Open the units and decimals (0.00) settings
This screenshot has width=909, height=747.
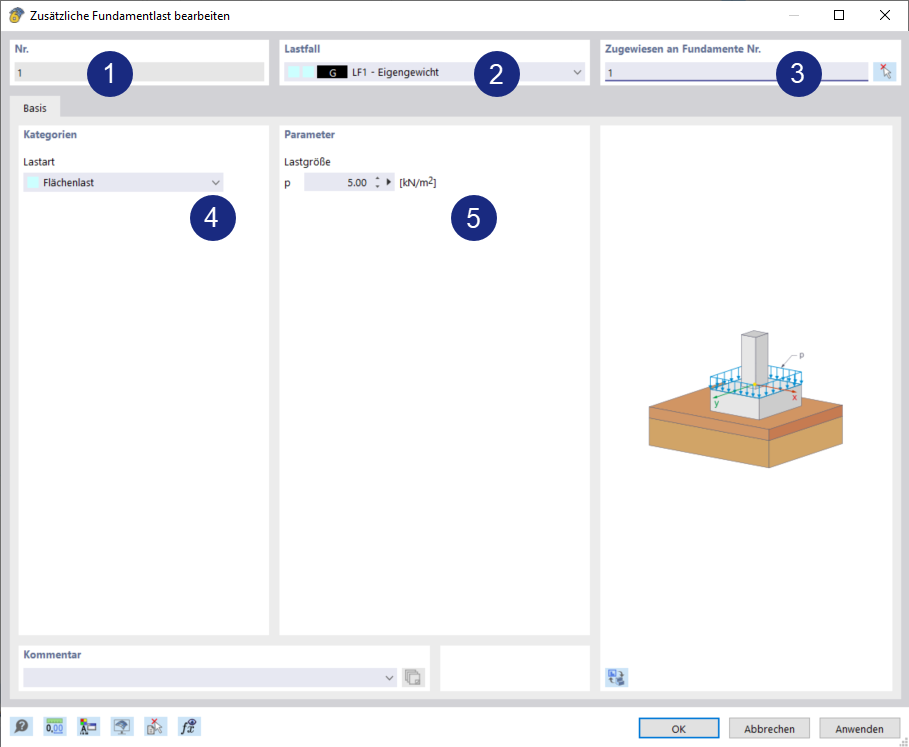pos(55,726)
